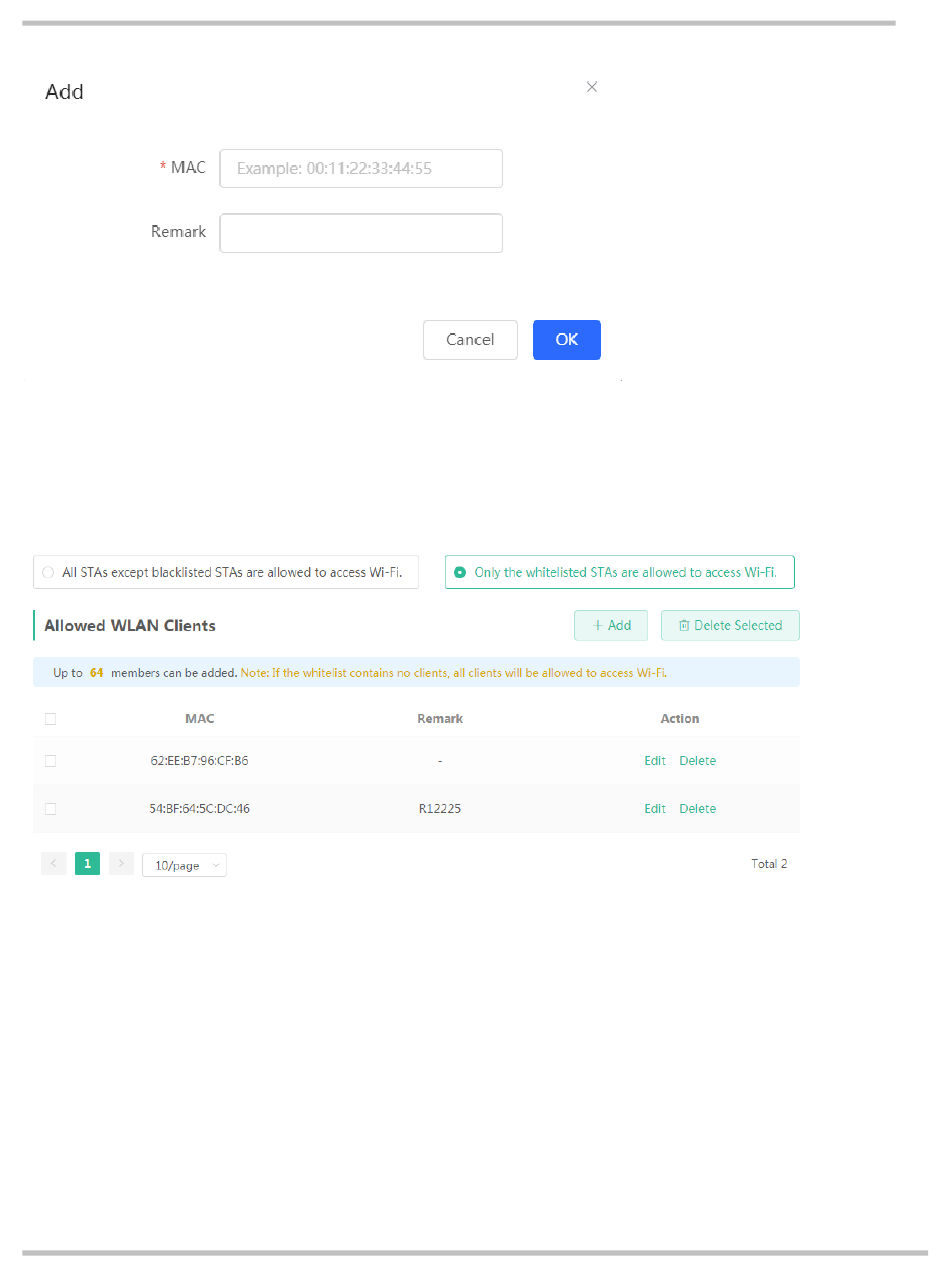Click the MAC address input field

coord(361,168)
